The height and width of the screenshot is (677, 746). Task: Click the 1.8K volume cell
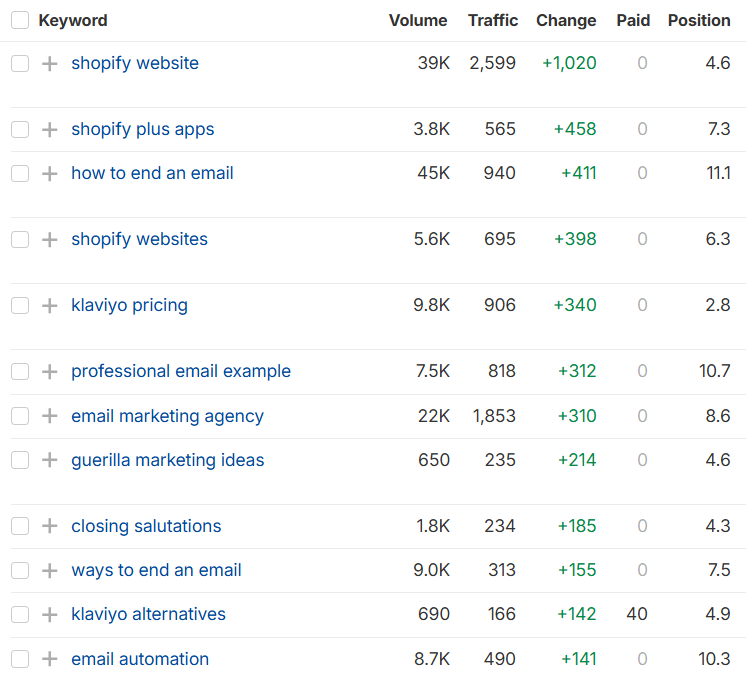click(433, 526)
